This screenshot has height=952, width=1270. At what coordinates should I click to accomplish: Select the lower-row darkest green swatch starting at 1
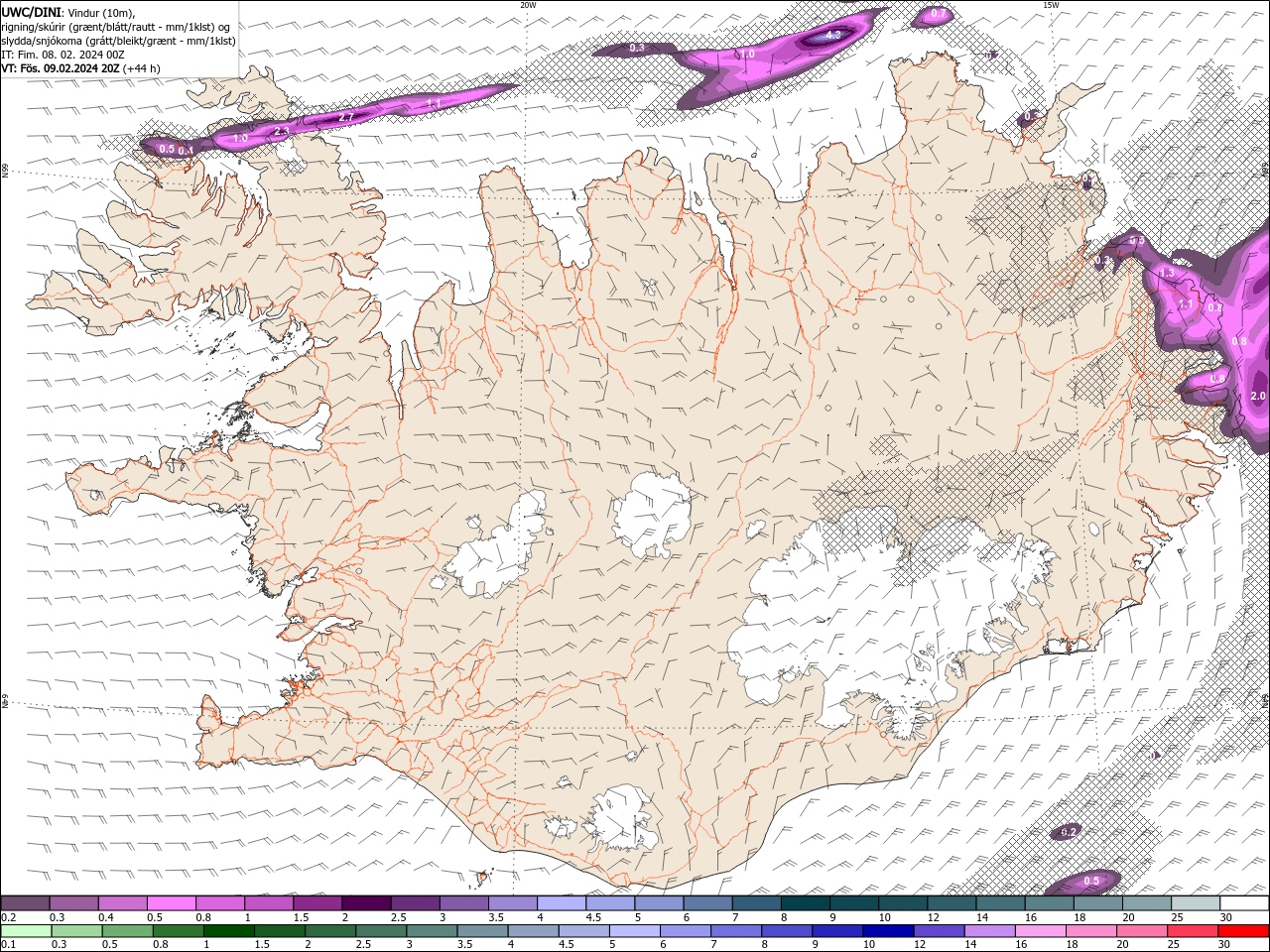tap(229, 931)
